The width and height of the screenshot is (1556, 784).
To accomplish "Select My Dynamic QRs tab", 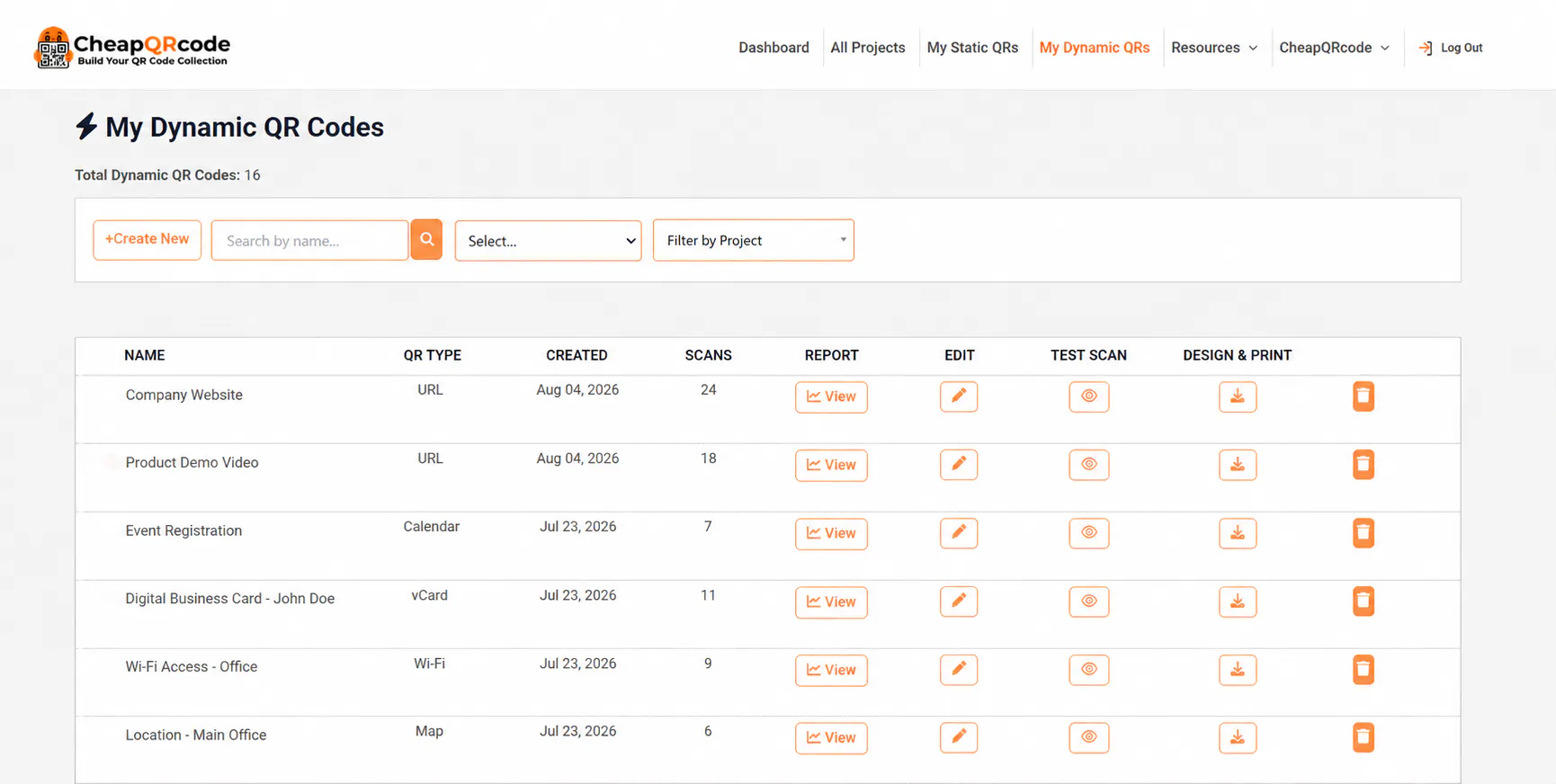I will pyautogui.click(x=1095, y=48).
